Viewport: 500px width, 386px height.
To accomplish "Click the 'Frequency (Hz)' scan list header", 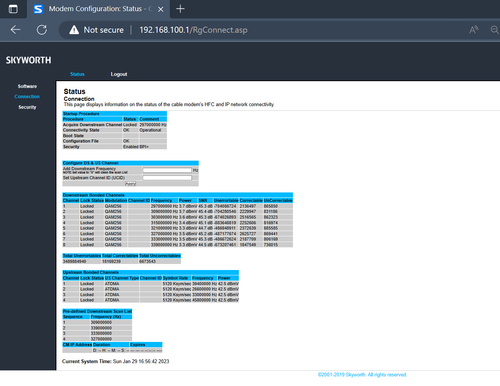I will tap(106, 317).
